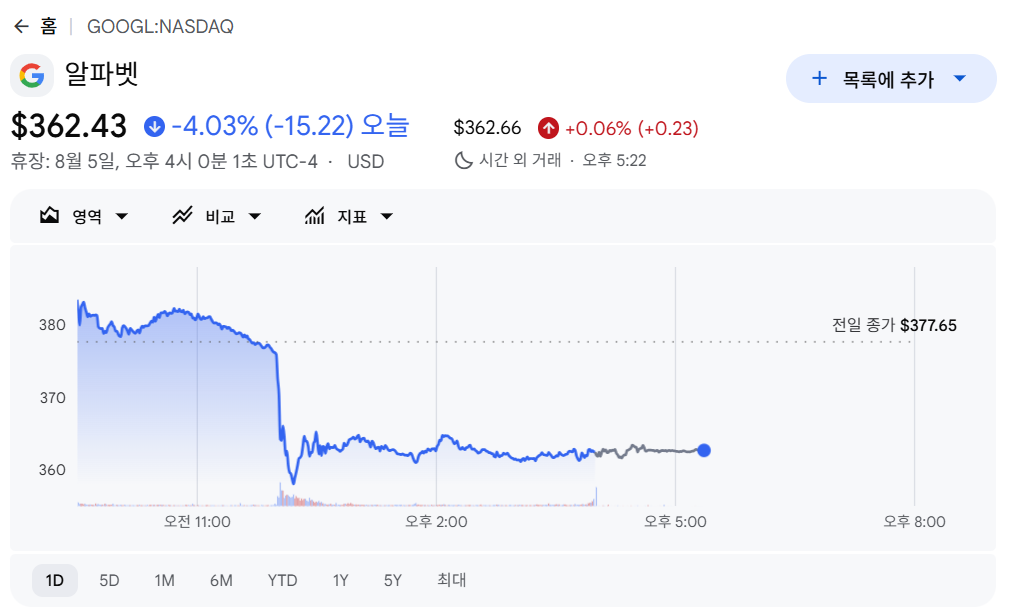
Task: Open the 비교 dropdown arrow
Action: [254, 216]
